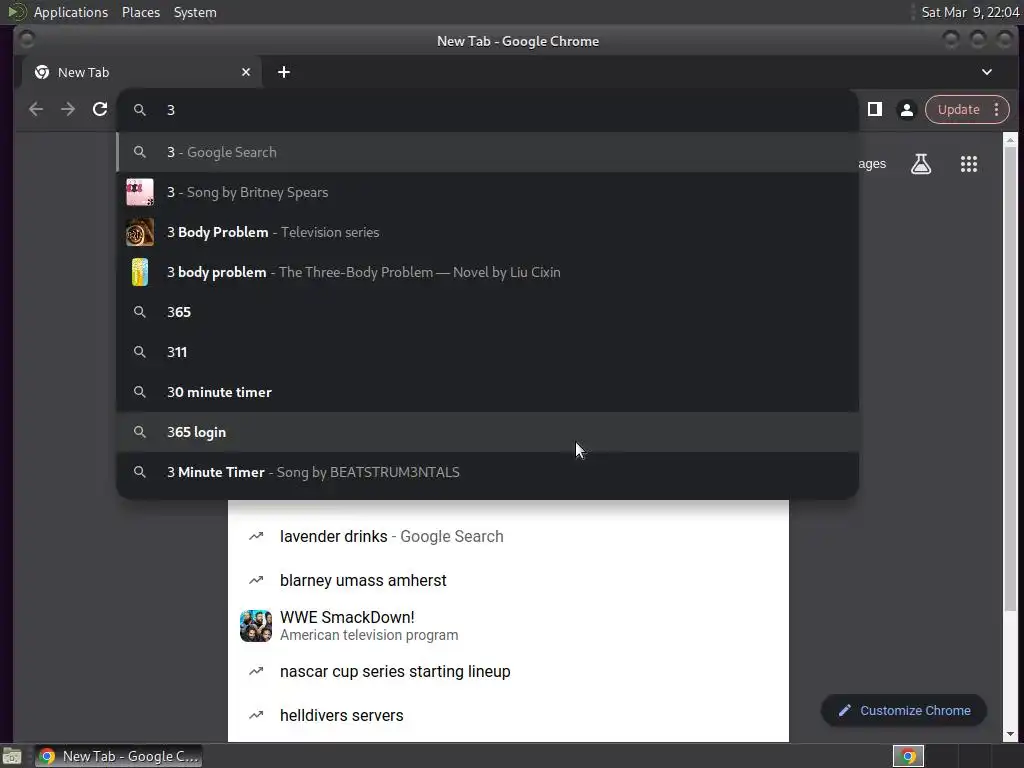Image resolution: width=1024 pixels, height=768 pixels.
Task: Click the New Tab taskbar window button
Action: pos(119,756)
